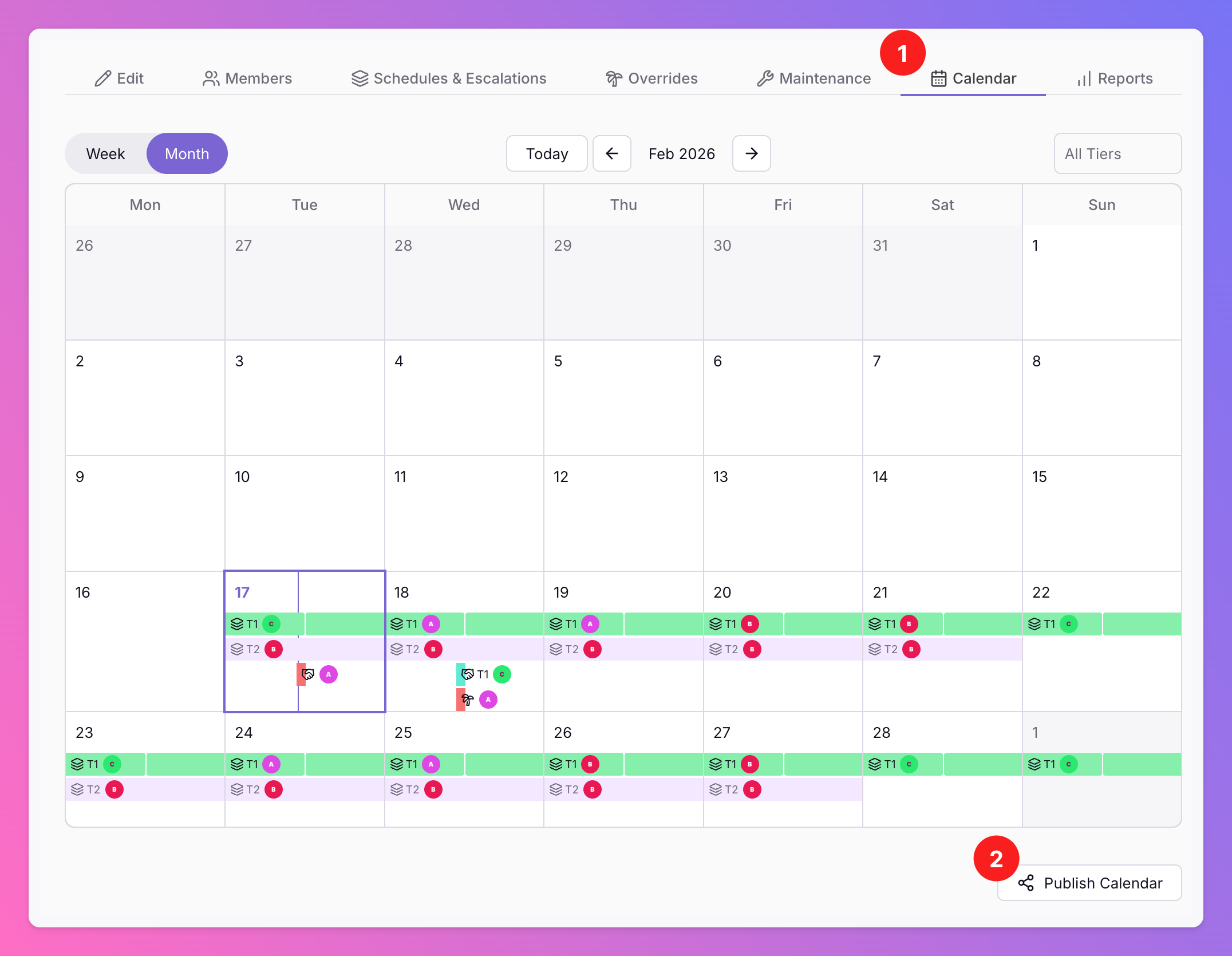Viewport: 1232px width, 956px height.
Task: Select the Month view toggle
Action: point(187,154)
